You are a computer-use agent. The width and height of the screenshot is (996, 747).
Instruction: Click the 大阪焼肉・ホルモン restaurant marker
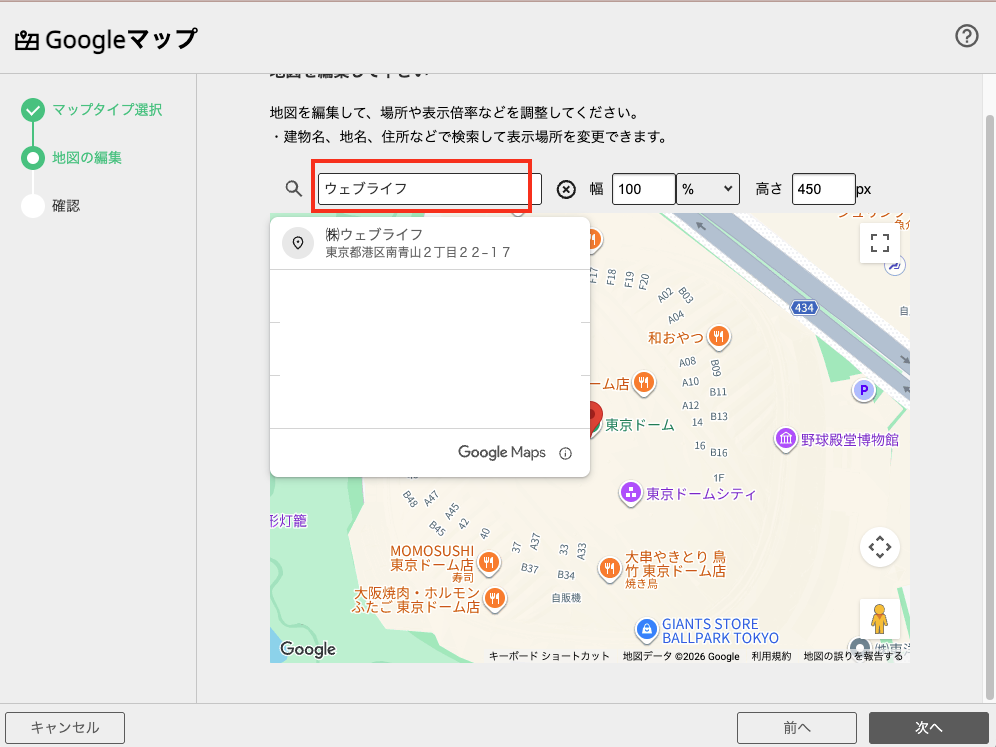(x=495, y=598)
